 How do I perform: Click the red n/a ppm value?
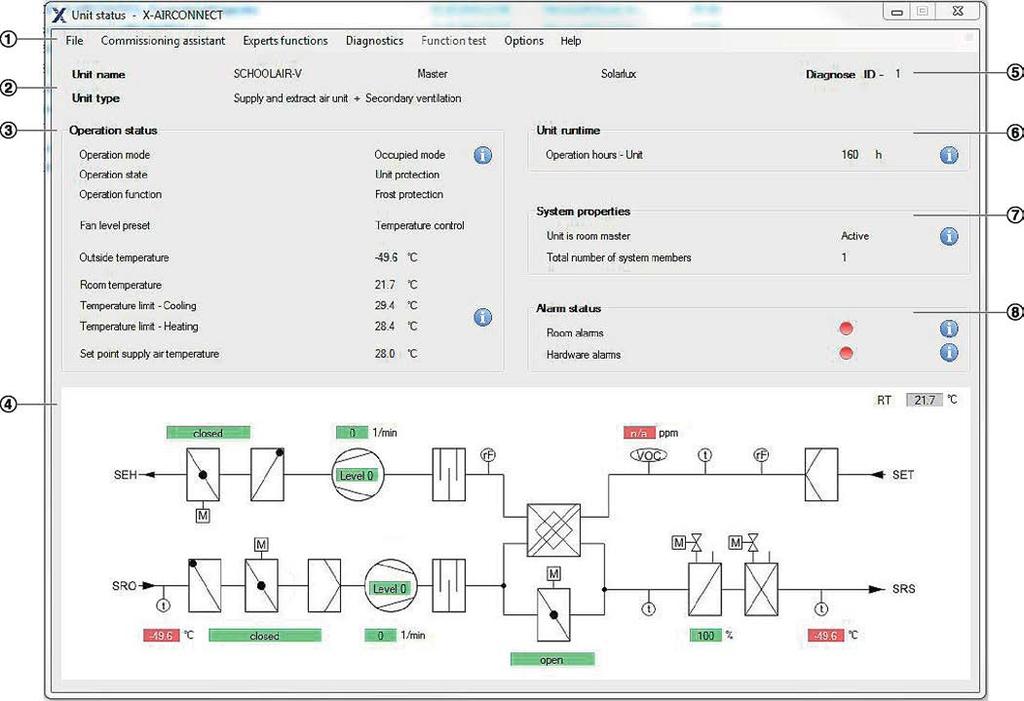(639, 432)
